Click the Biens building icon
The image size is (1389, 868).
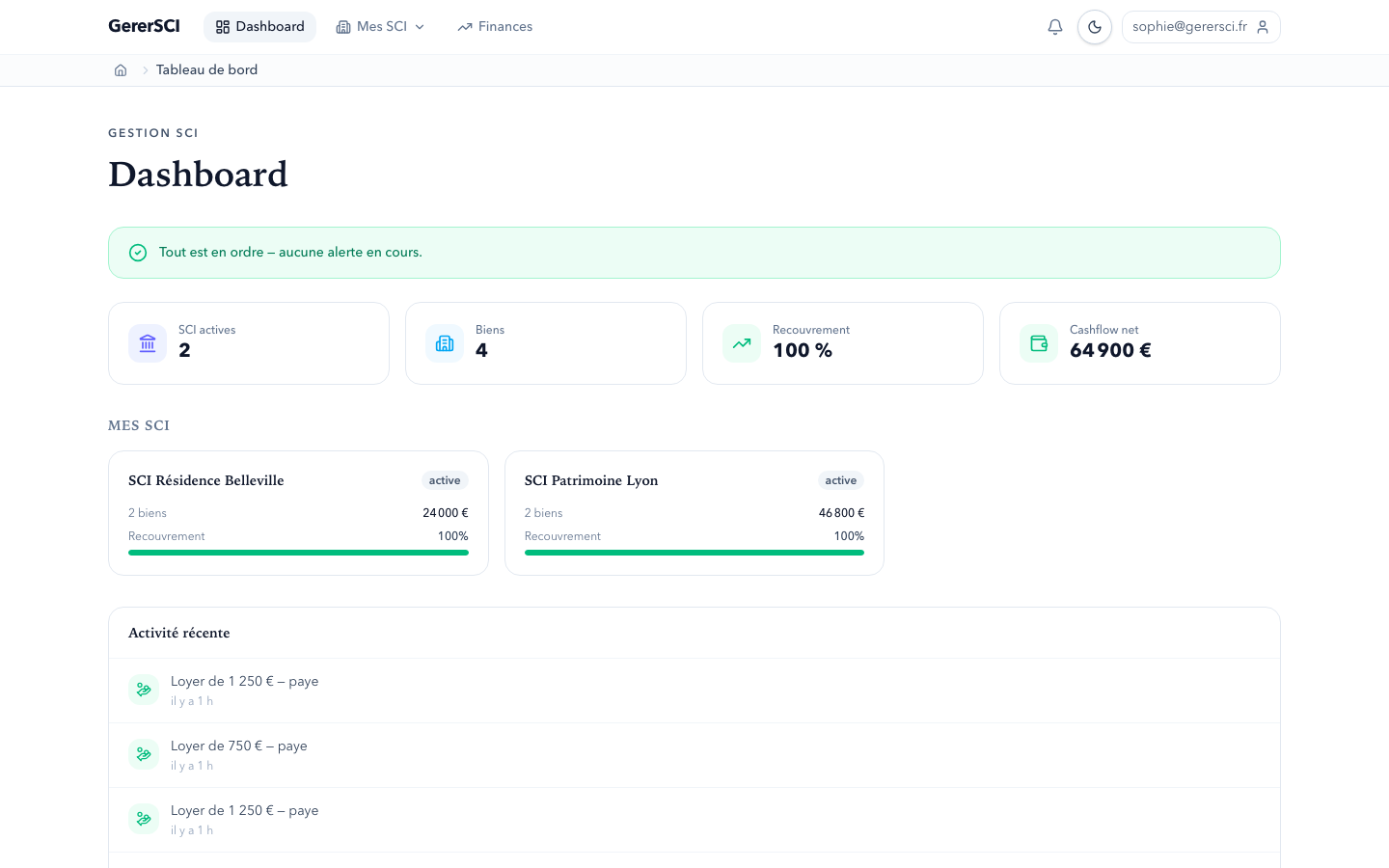(x=445, y=343)
